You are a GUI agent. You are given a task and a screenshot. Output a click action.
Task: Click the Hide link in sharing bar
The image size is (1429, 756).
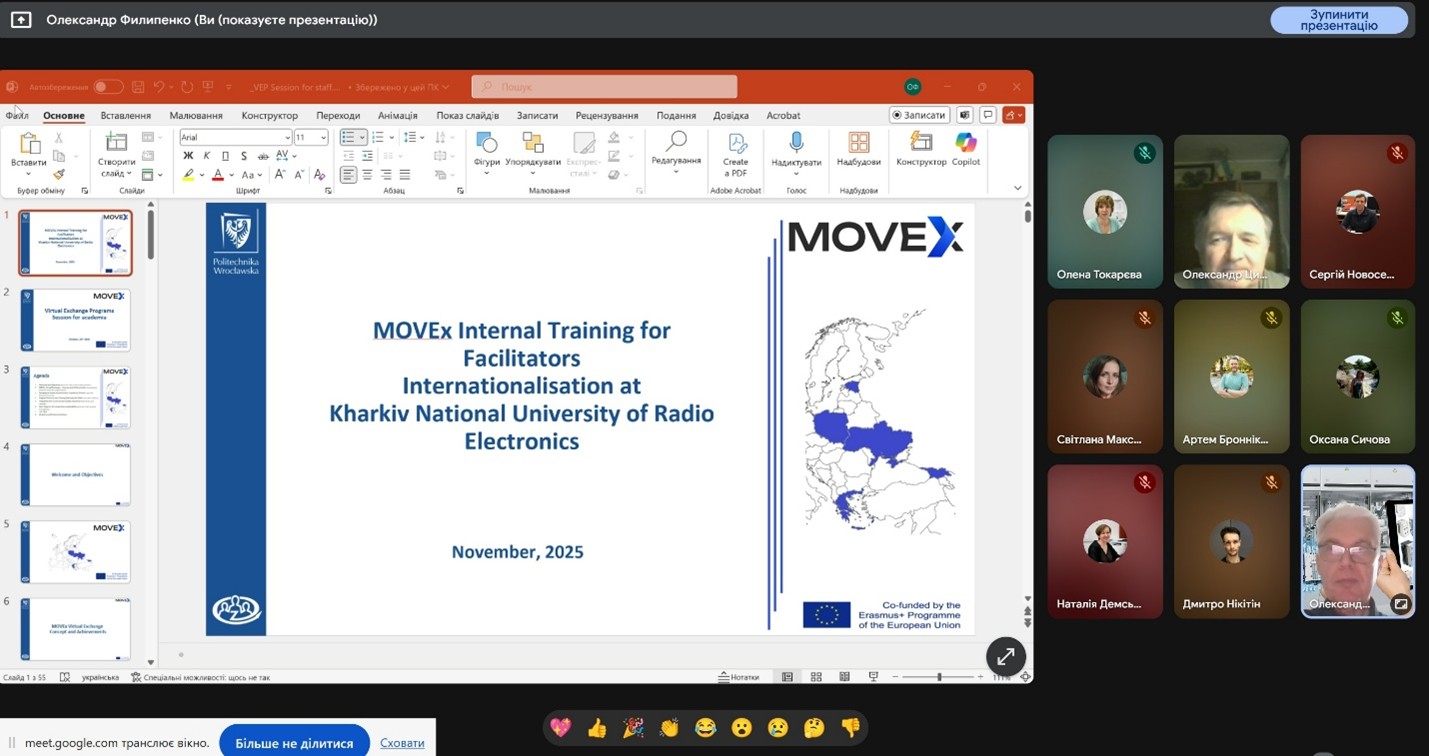[402, 743]
